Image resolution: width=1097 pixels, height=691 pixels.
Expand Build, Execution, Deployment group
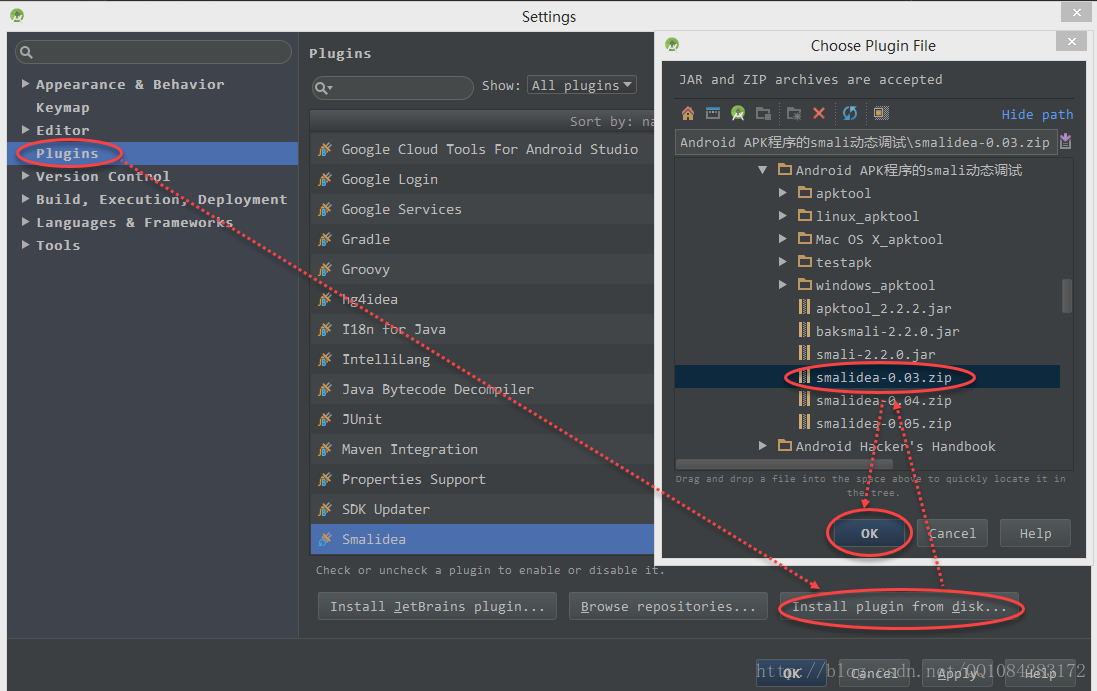pos(25,199)
